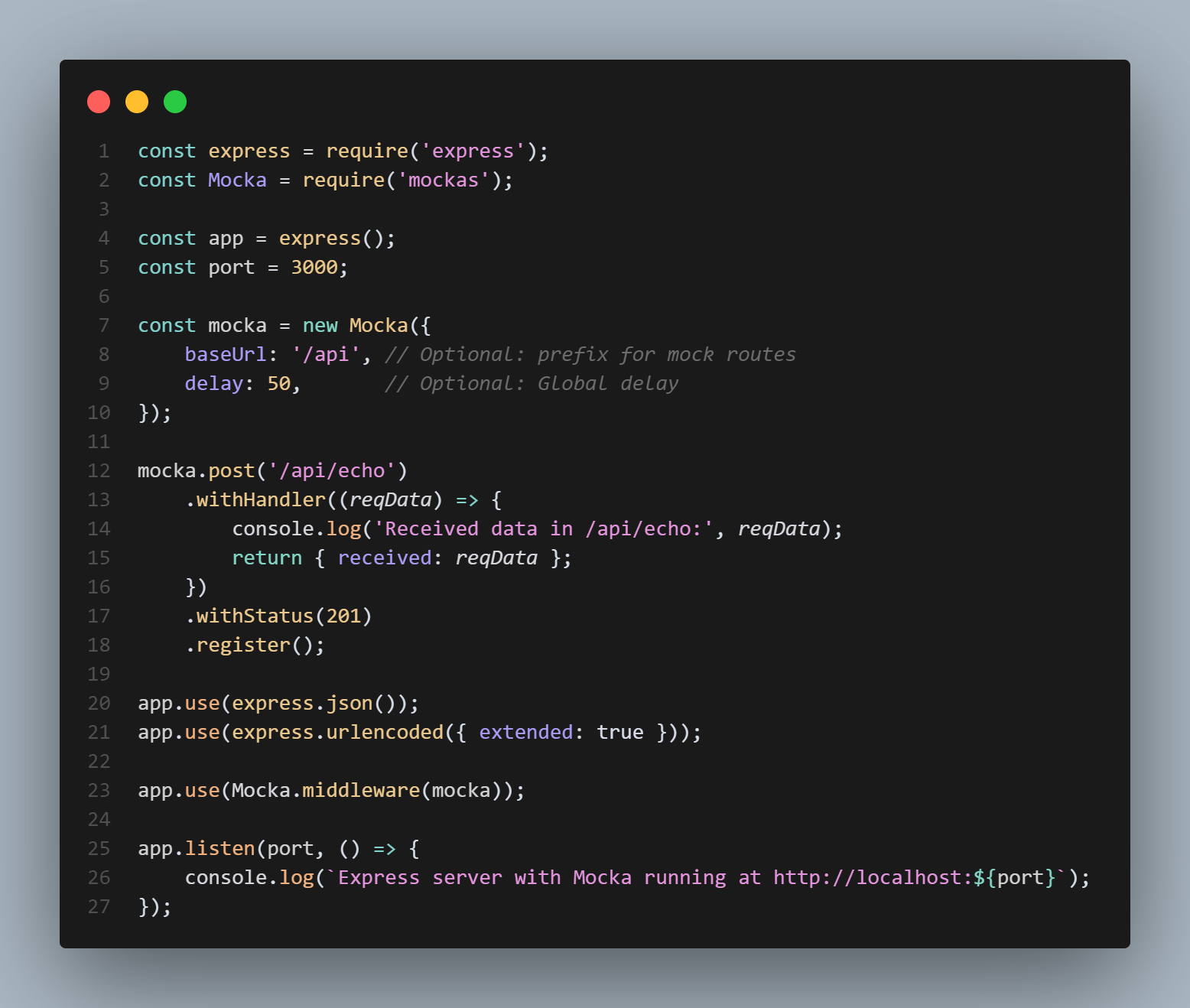
Task: Click urlencoded on line 21
Action: (x=385, y=733)
